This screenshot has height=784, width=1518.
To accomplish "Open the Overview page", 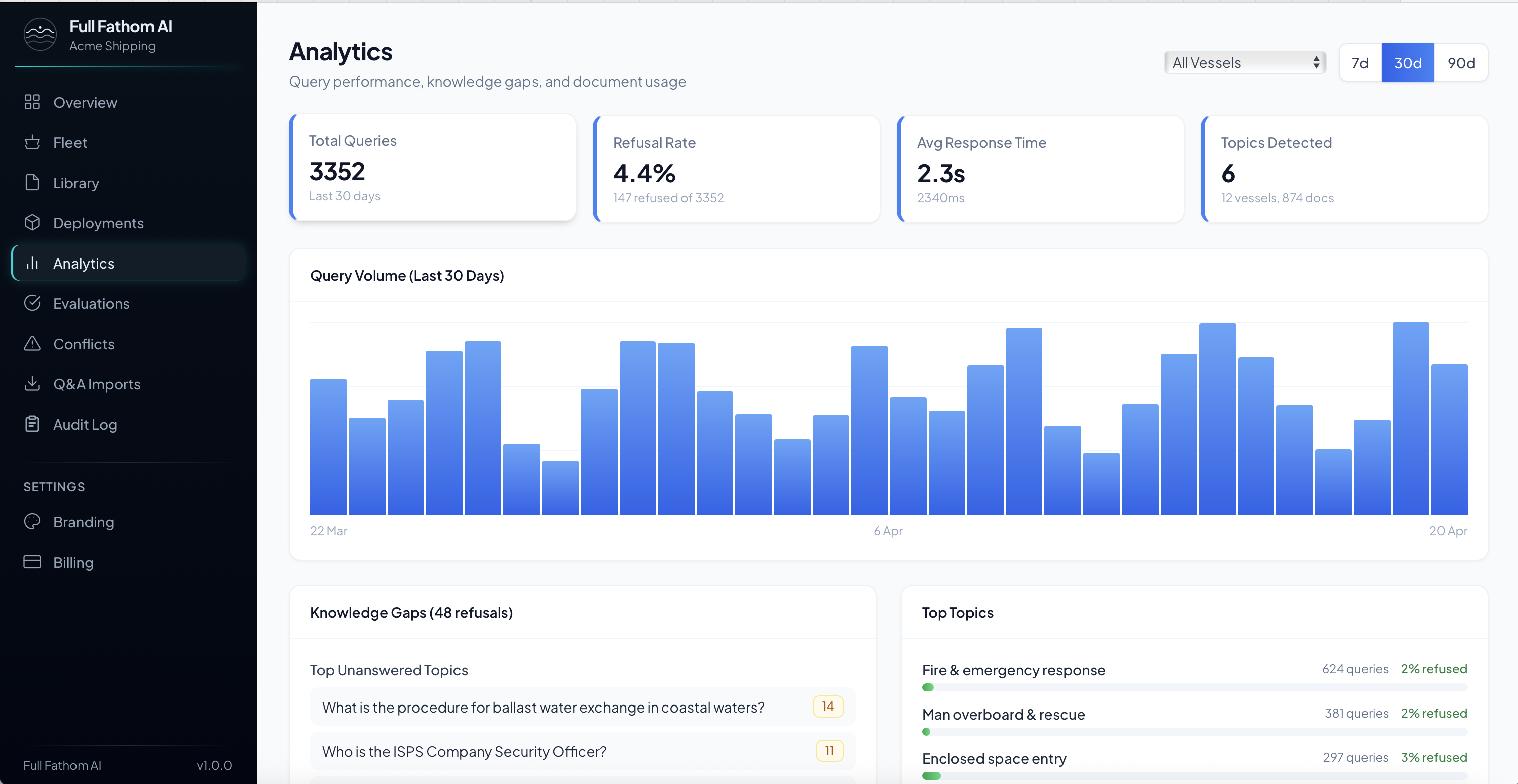I will (128, 102).
